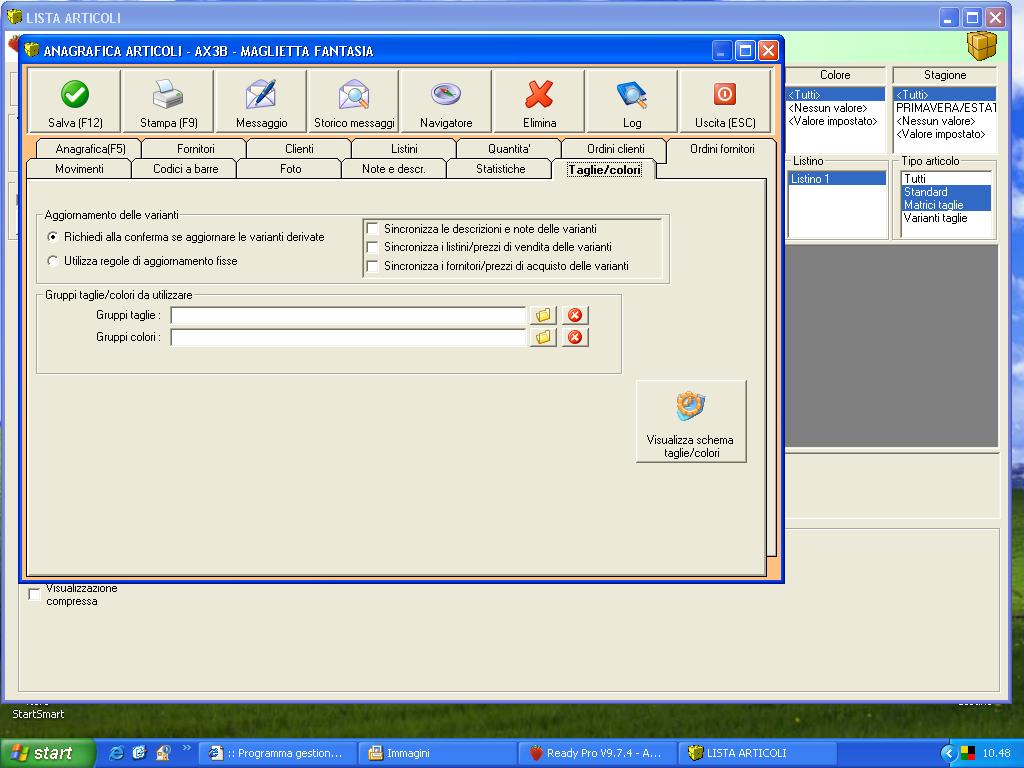Viewport: 1024px width, 768px height.
Task: Select PRIMAVERA/ESTATE in Stagione list
Action: point(944,108)
